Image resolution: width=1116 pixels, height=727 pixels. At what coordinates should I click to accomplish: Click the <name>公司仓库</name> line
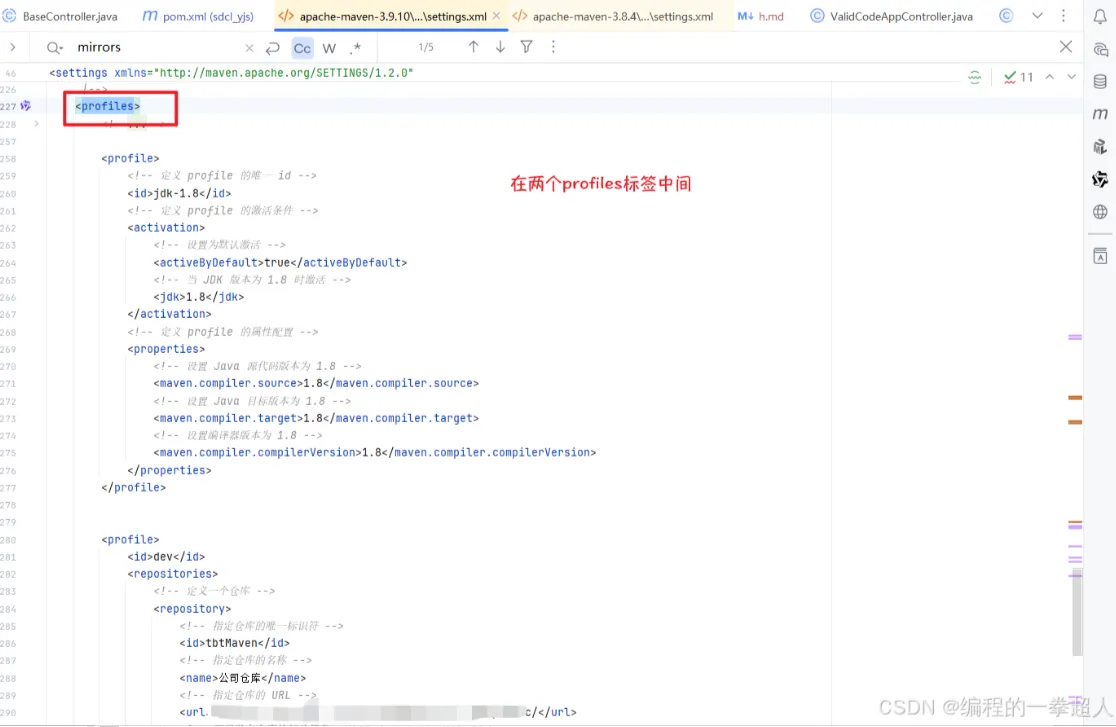coord(243,678)
